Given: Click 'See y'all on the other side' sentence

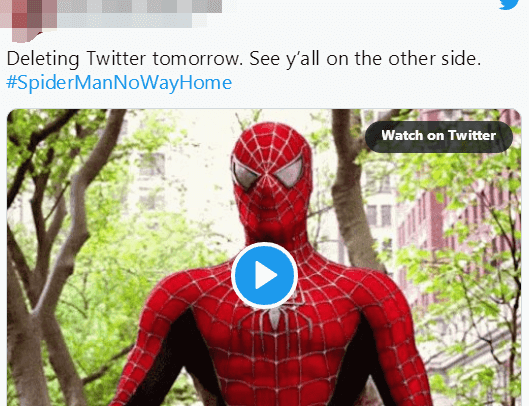Looking at the screenshot, I should click(365, 59).
